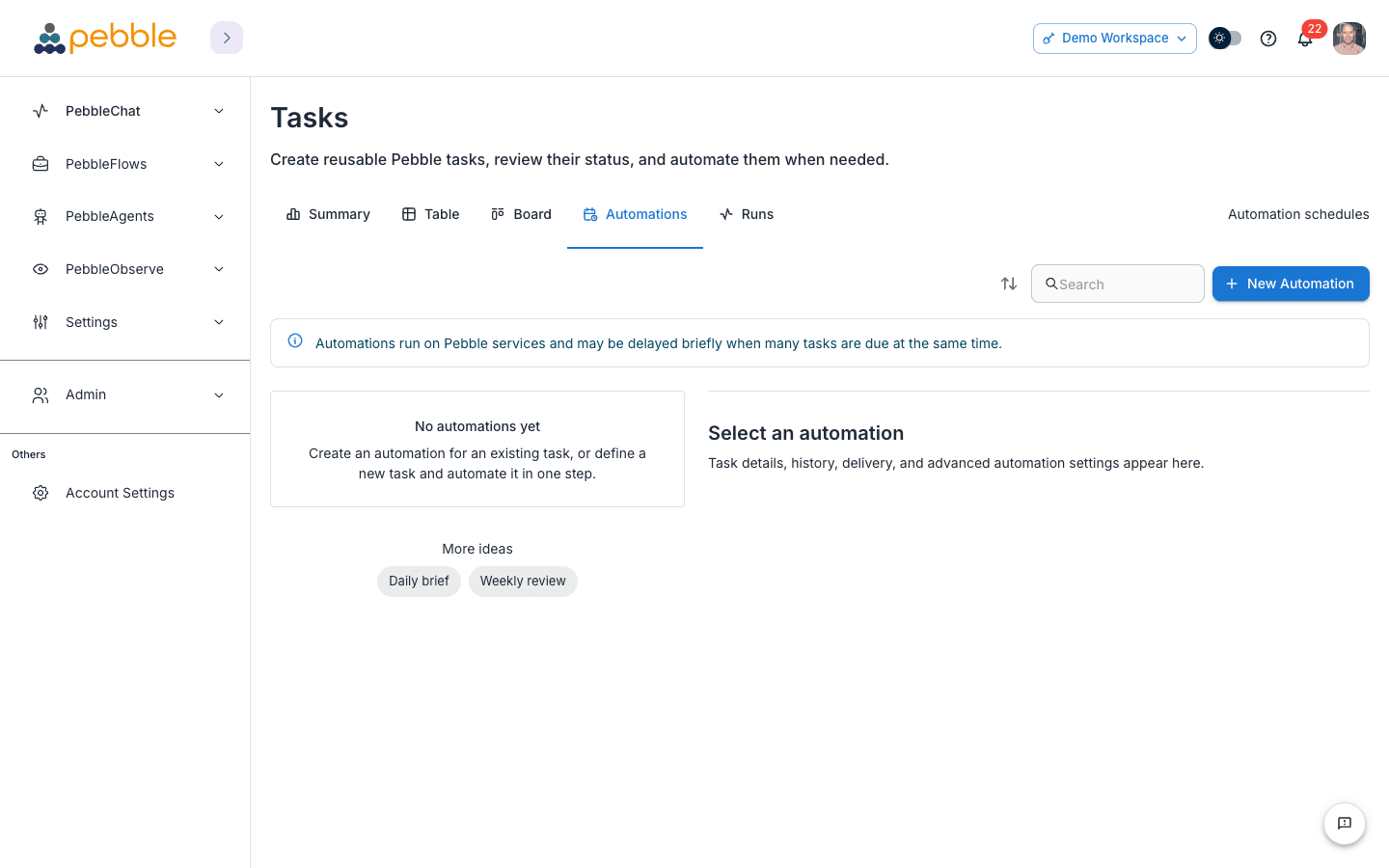Click the 'No automations yet' text
This screenshot has width=1389, height=868.
tap(477, 426)
